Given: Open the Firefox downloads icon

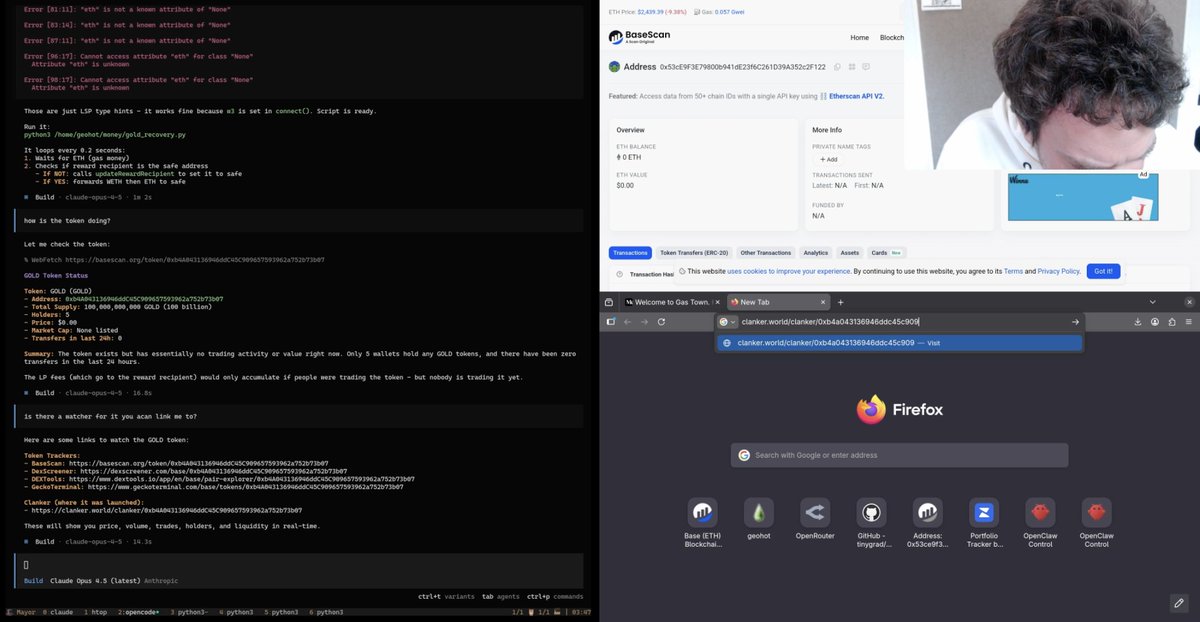Looking at the screenshot, I should tap(1138, 322).
